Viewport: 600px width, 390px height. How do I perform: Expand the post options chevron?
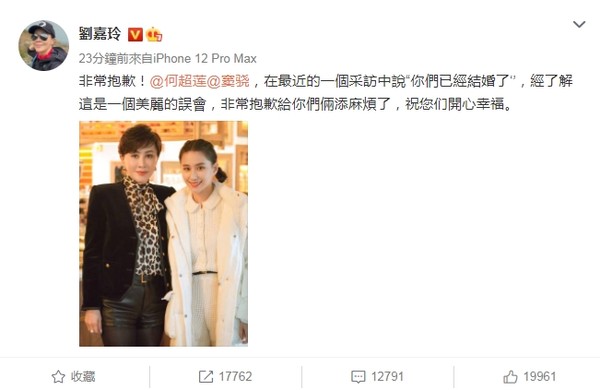[579, 24]
